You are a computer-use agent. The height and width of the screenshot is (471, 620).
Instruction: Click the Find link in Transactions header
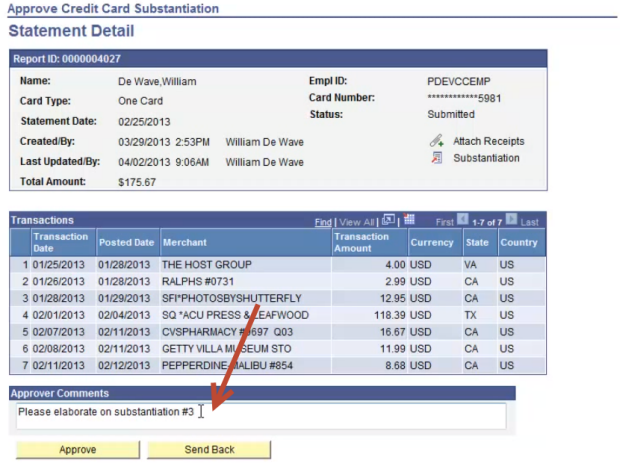click(322, 221)
